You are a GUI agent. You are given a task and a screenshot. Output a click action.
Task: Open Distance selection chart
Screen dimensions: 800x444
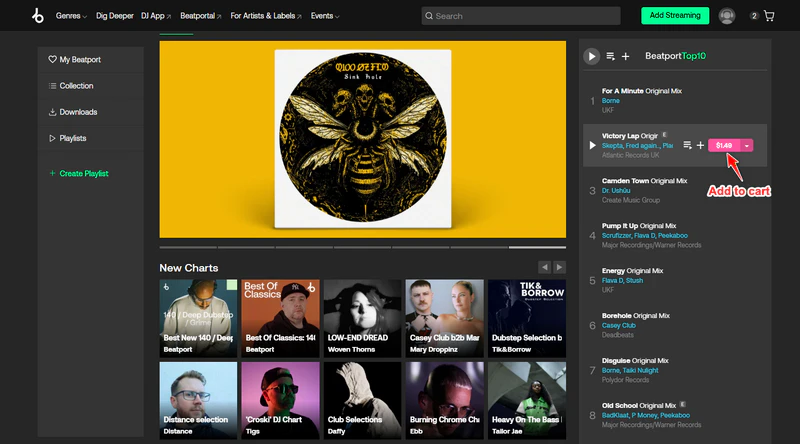(198, 401)
